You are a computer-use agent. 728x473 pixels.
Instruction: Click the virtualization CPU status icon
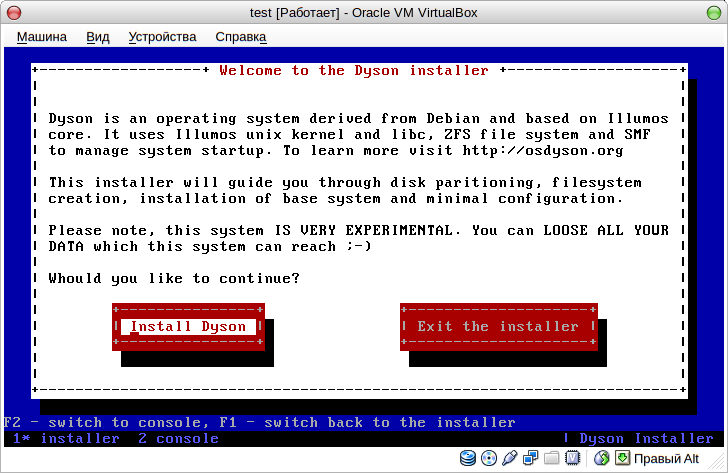click(x=573, y=458)
